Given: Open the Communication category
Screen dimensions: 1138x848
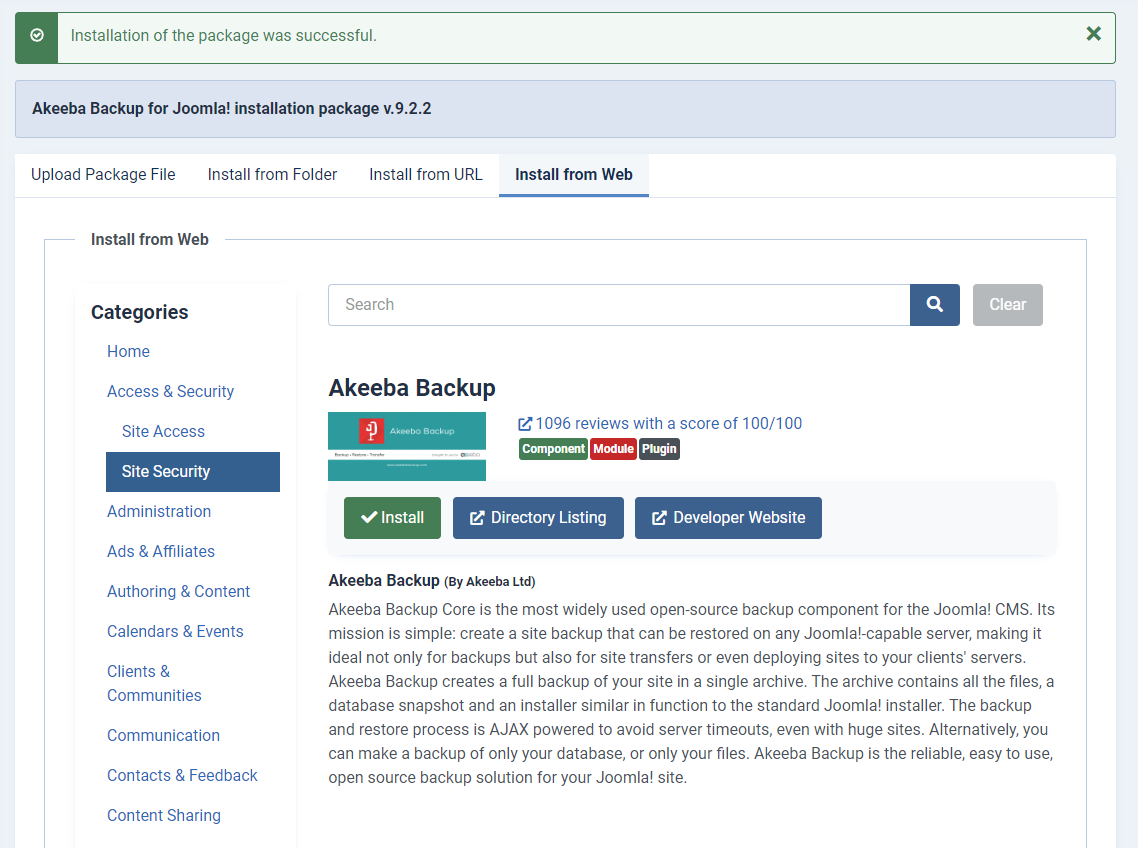Looking at the screenshot, I should click(163, 735).
